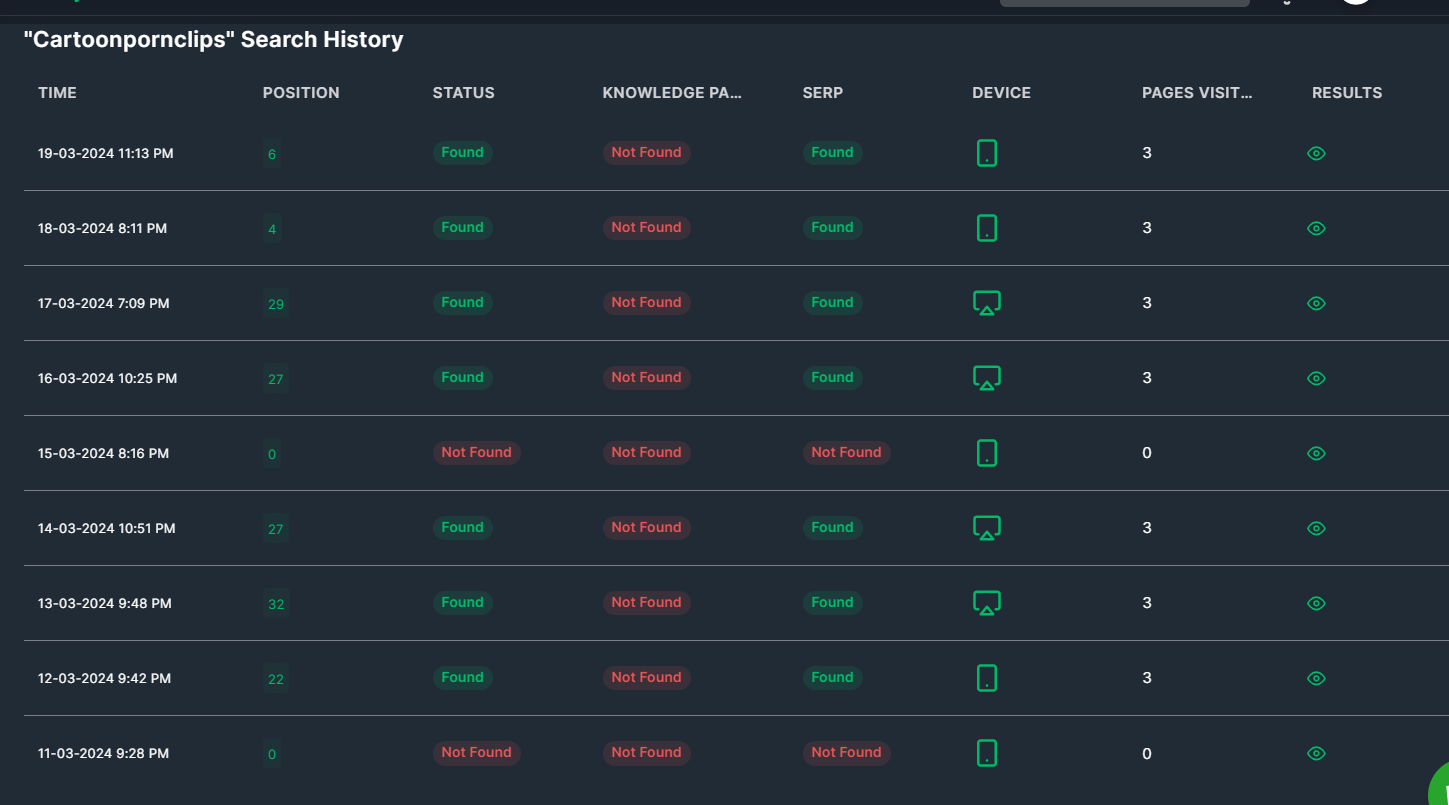Click the desktop device icon for 14-03-2024
The height and width of the screenshot is (805, 1449).
pos(987,528)
